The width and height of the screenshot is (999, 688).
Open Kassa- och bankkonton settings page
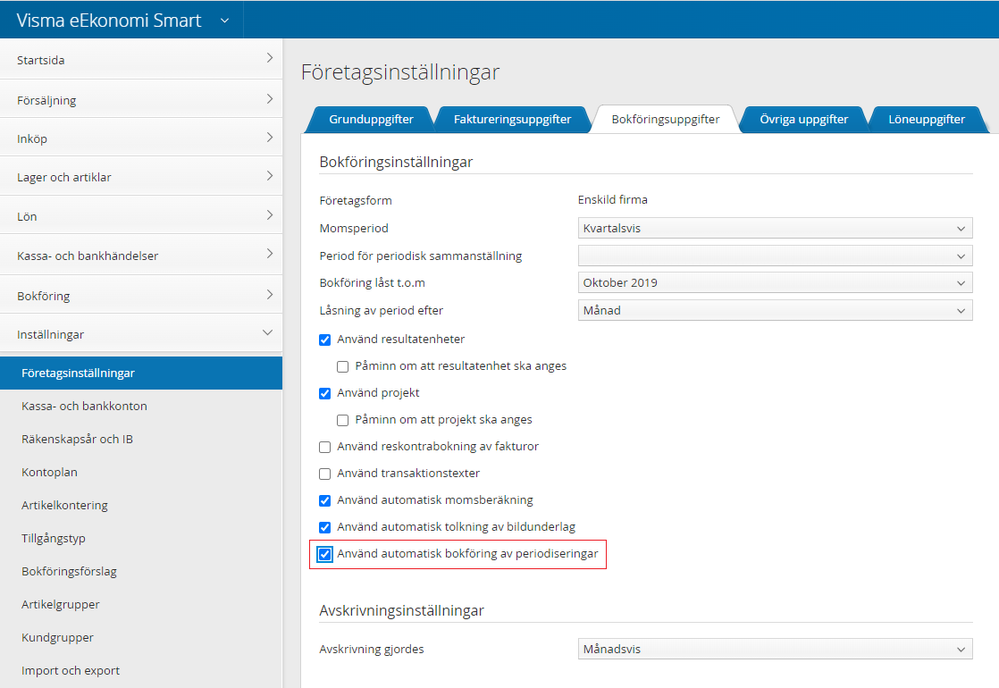pyautogui.click(x=84, y=406)
